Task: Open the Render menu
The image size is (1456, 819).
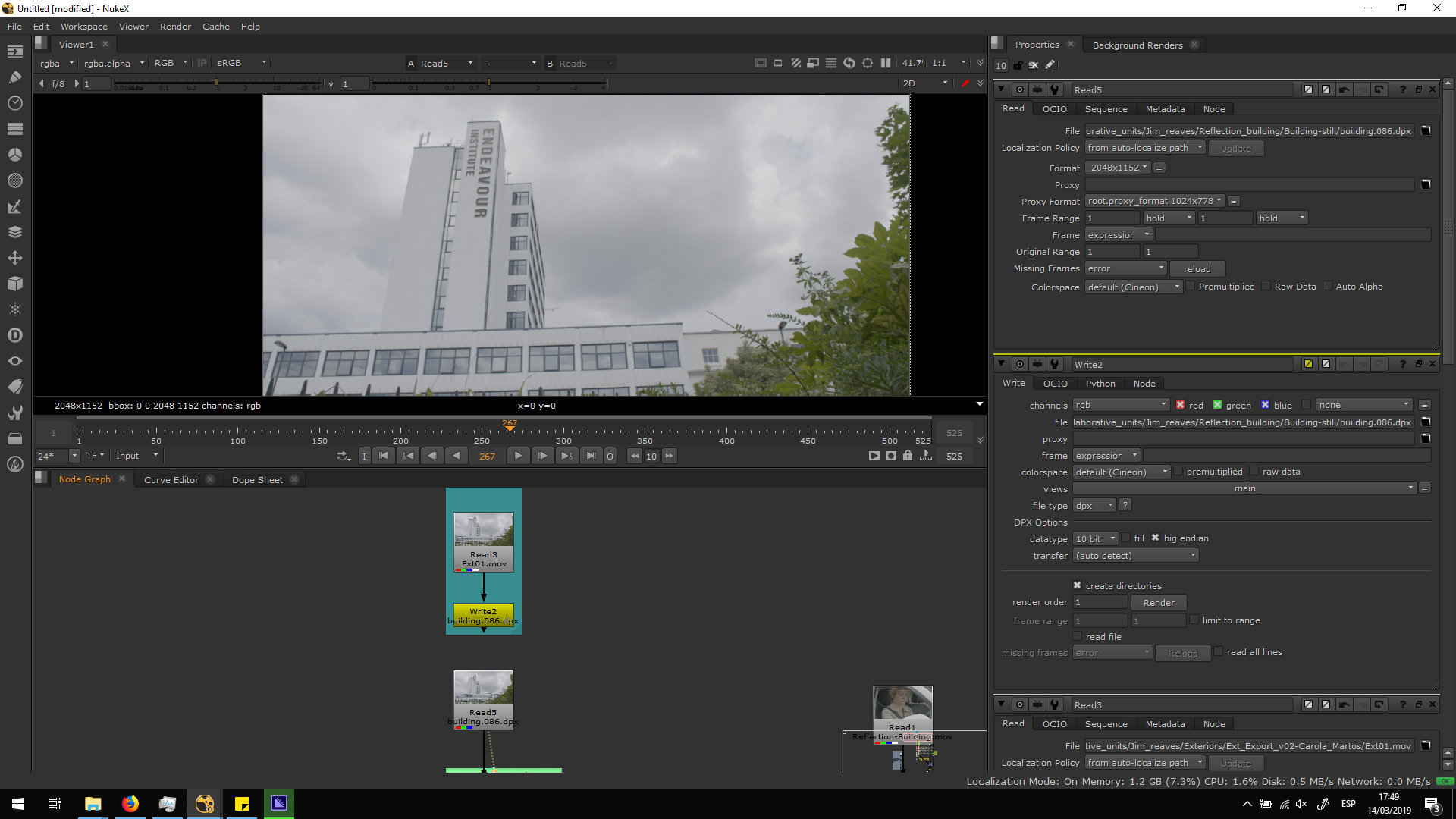Action: click(175, 27)
